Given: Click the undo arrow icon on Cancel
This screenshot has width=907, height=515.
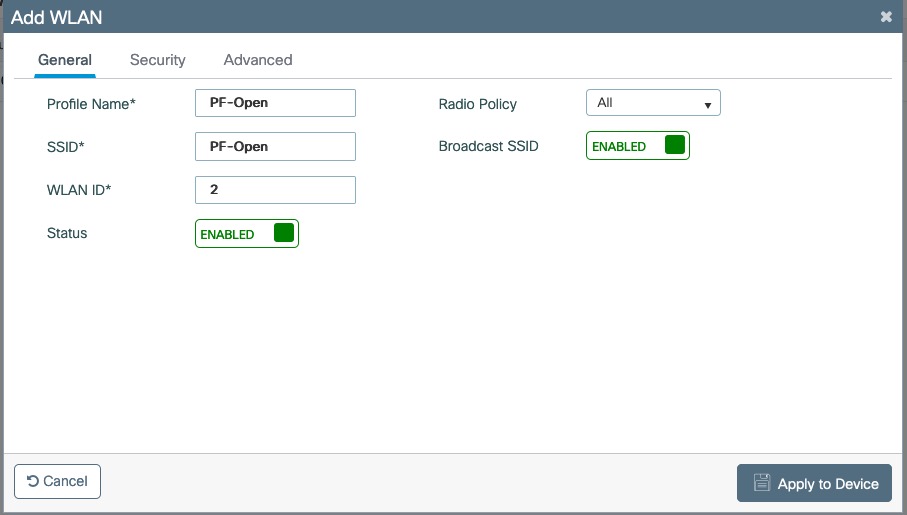Looking at the screenshot, I should [33, 481].
